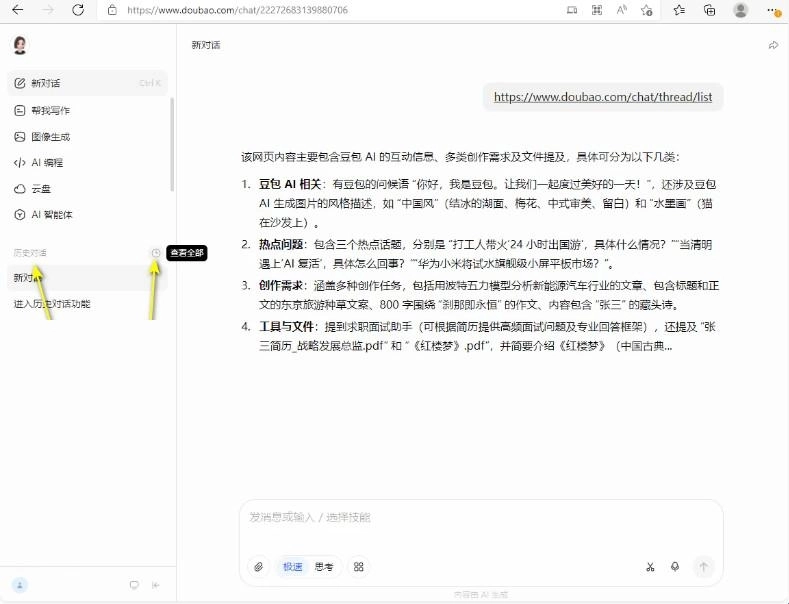Open 图像生成 from the sidebar
The image size is (789, 604).
tap(50, 136)
